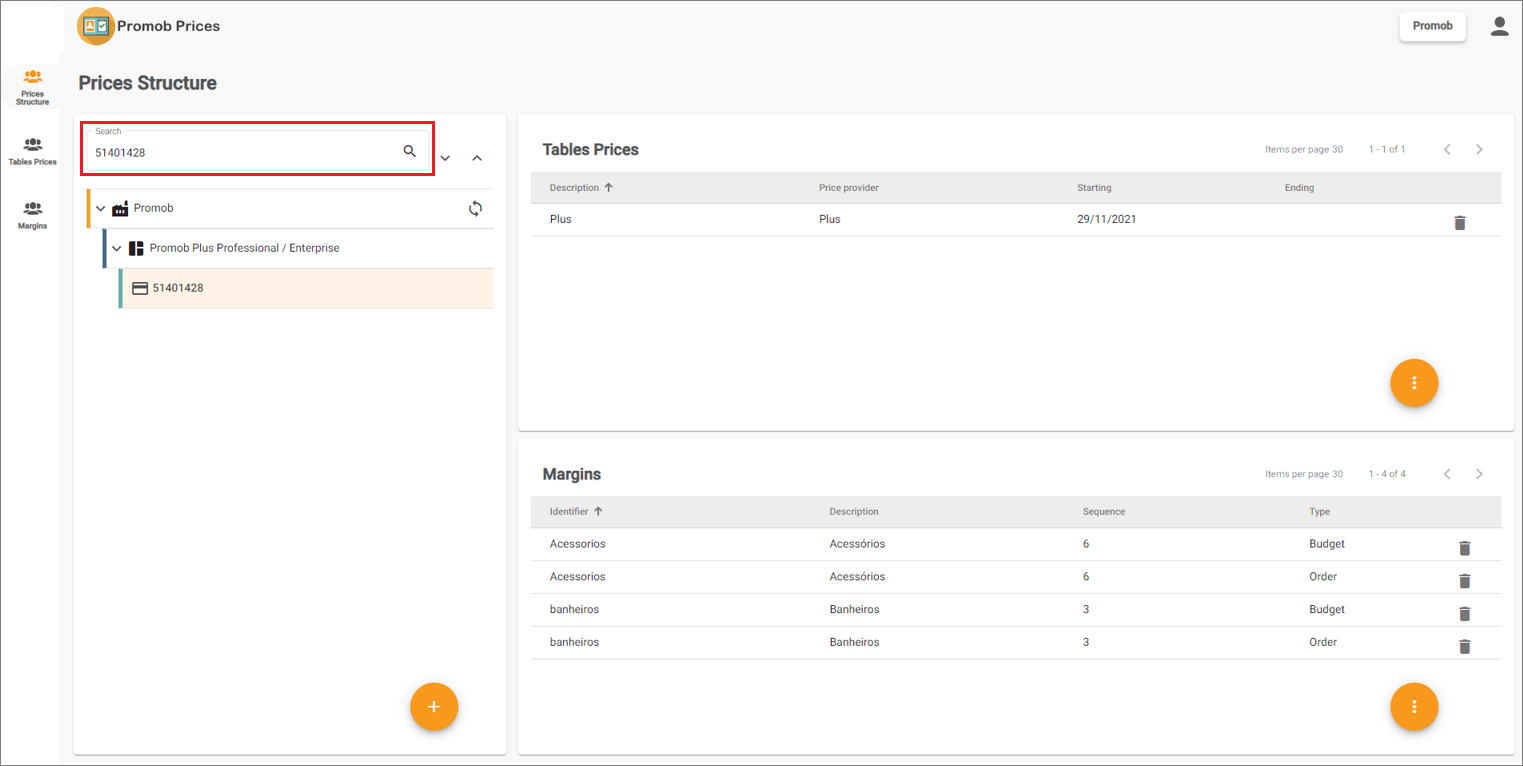Screen dimensions: 1523x766
Task: Click the card icon beside 51401428
Action: [x=140, y=288]
